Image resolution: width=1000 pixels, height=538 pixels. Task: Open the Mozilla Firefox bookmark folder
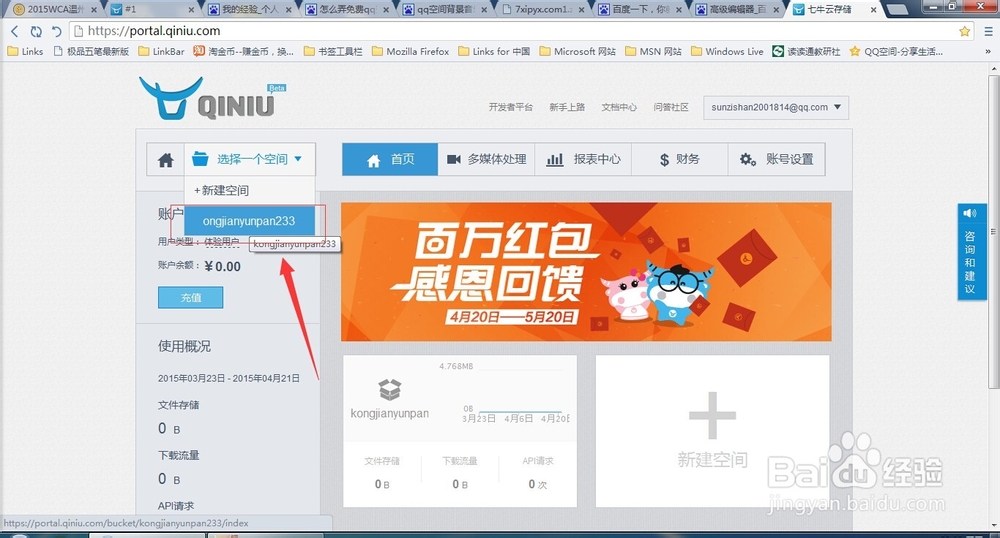(411, 52)
